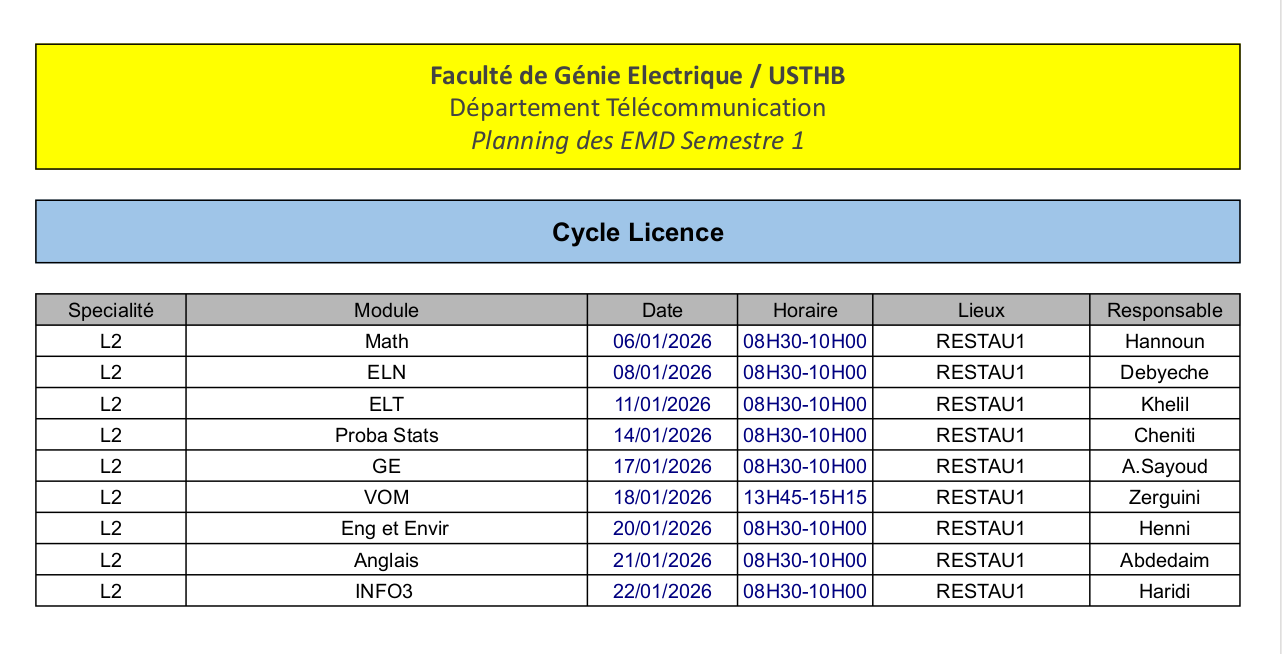Viewport: 1282px width, 654px height.
Task: Click the 'Cycle Licence' blue banner
Action: coord(638,232)
